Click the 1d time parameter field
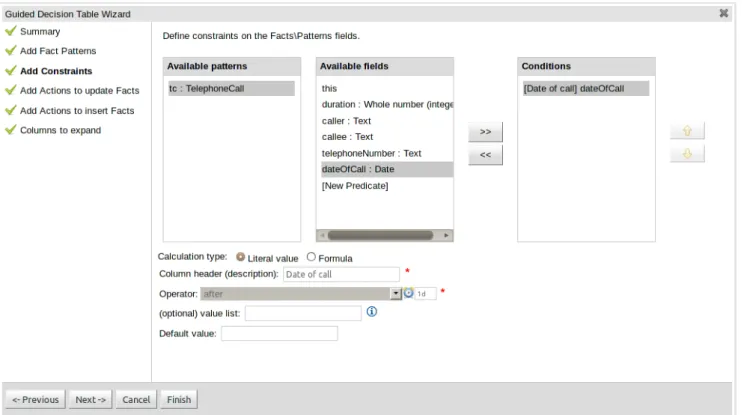Image resolution: width=744 pixels, height=415 pixels. 425,294
